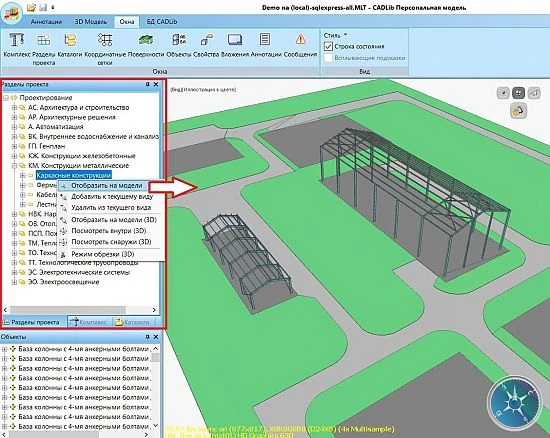Image resolution: width=550 pixels, height=438 pixels.
Task: Open the Поверхности window icon
Action: click(x=146, y=40)
